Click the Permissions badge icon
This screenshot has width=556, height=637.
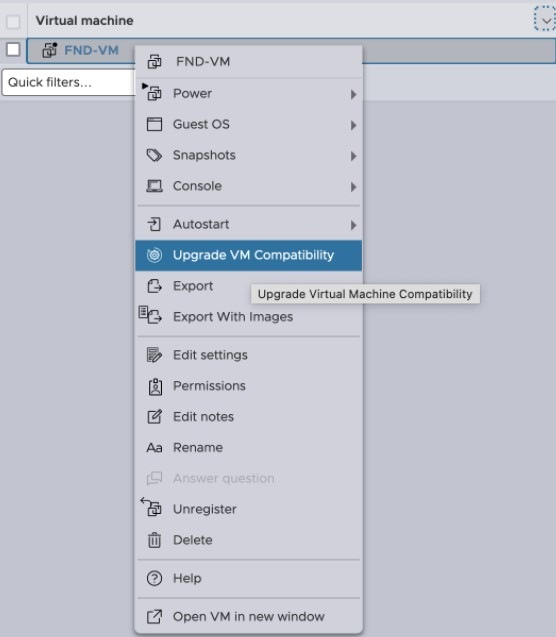click(x=155, y=386)
